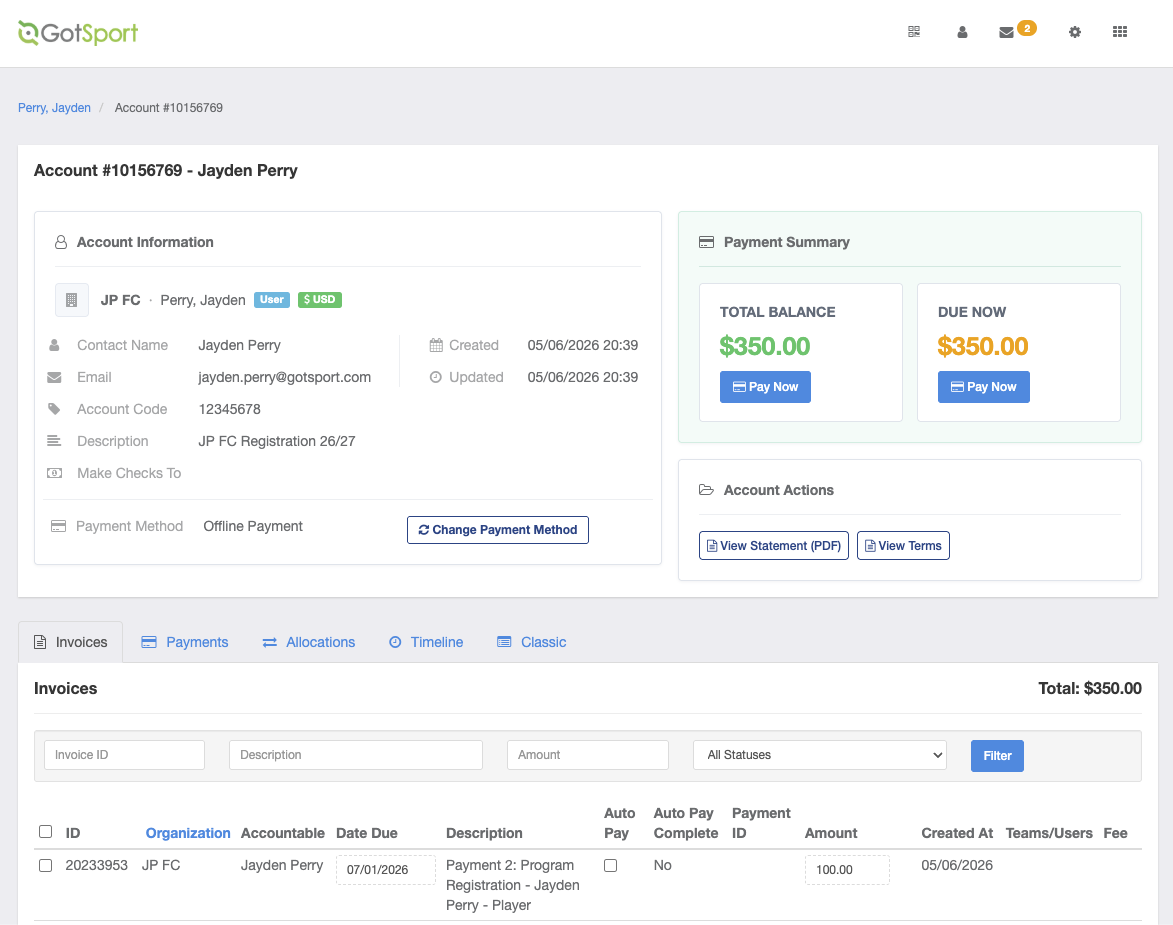Focus the Amount filter field
Image resolution: width=1173 pixels, height=925 pixels.
click(588, 755)
